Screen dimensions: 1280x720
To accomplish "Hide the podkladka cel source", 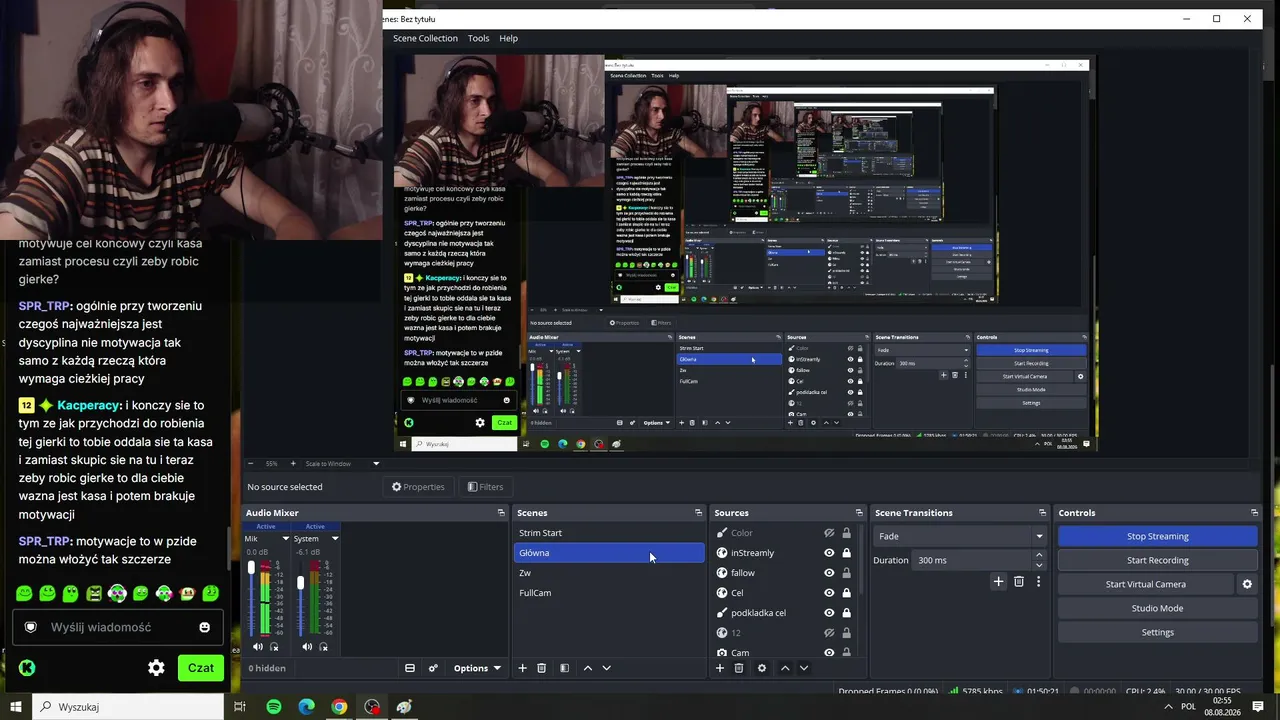I will [829, 613].
